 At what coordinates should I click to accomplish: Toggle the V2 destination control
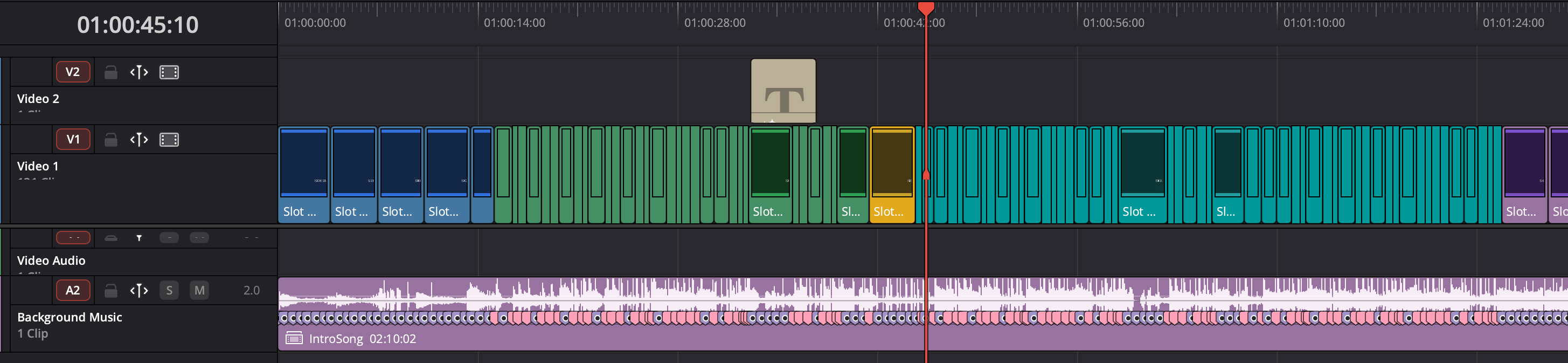point(73,72)
